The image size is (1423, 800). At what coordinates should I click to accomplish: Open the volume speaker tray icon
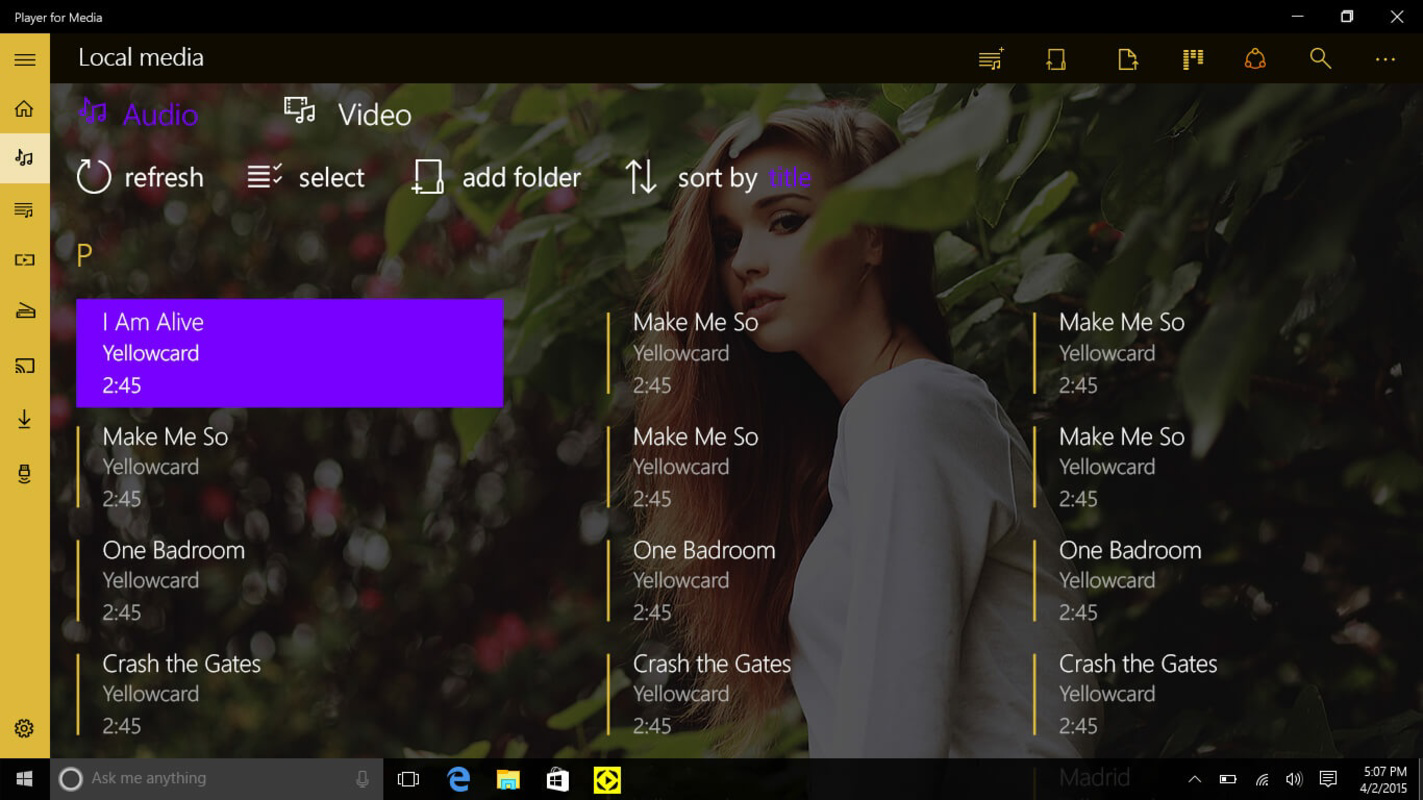[x=1294, y=779]
